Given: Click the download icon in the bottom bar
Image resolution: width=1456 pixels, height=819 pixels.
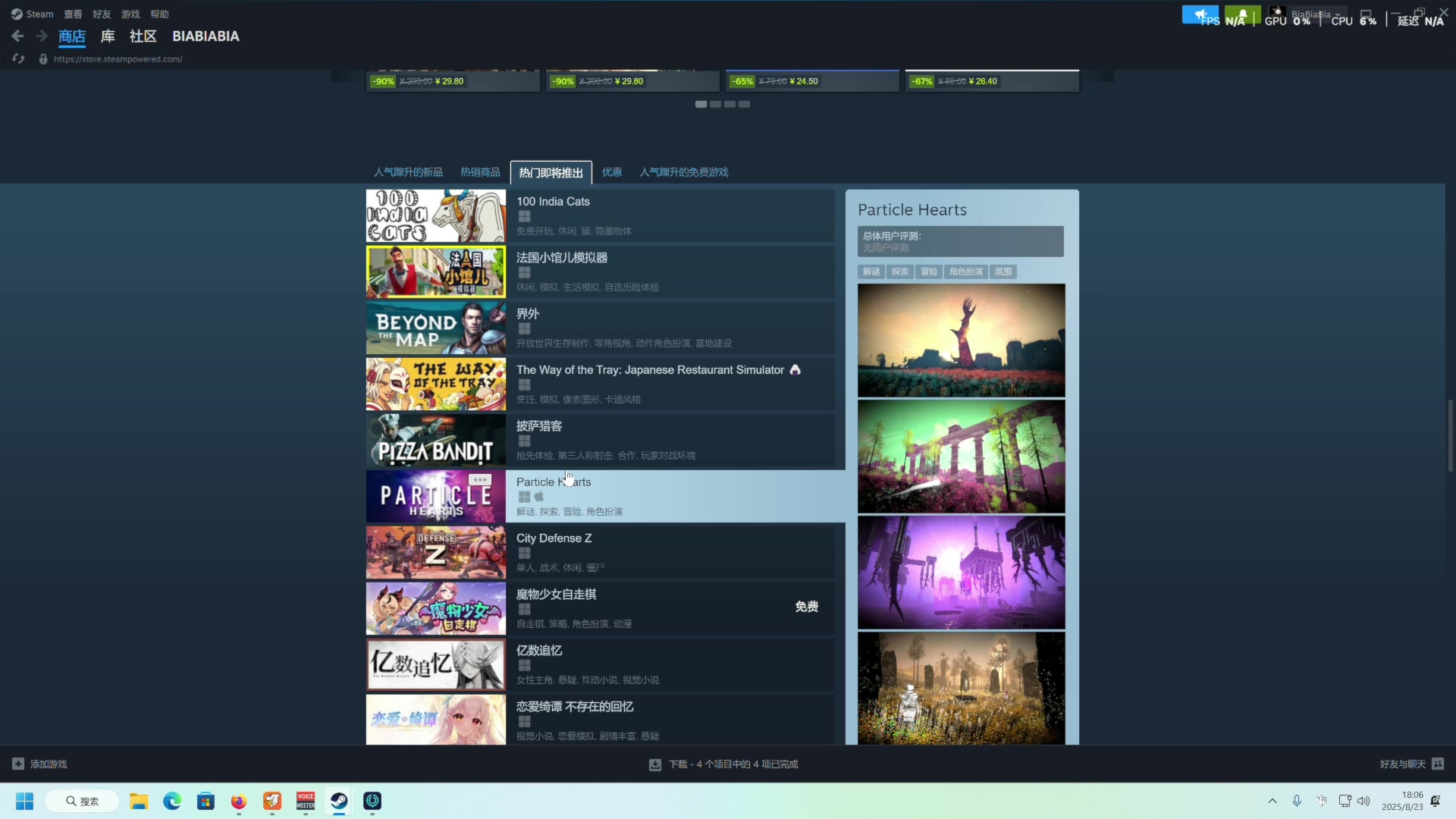Looking at the screenshot, I should (655, 764).
